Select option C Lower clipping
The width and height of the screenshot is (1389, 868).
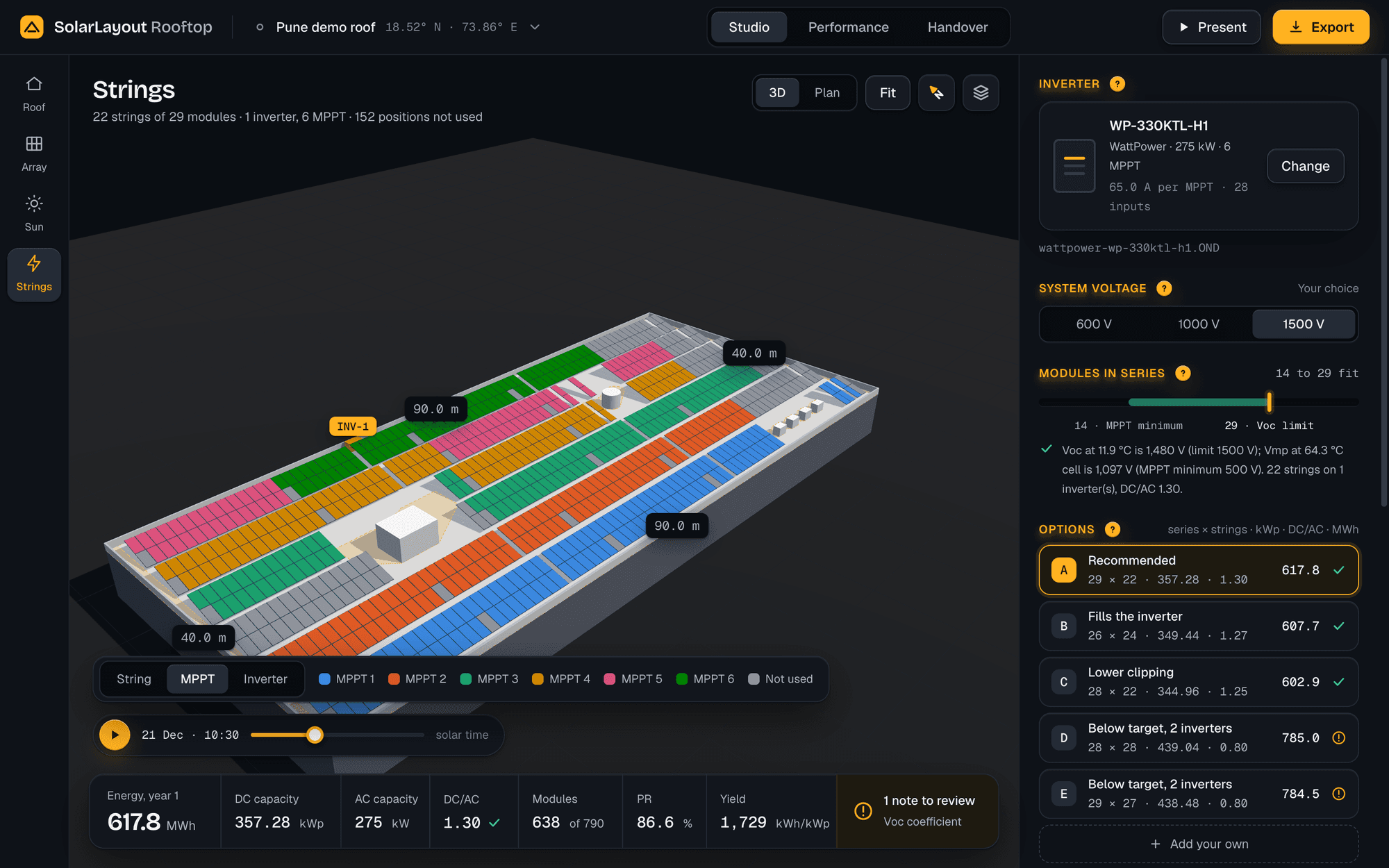point(1199,682)
